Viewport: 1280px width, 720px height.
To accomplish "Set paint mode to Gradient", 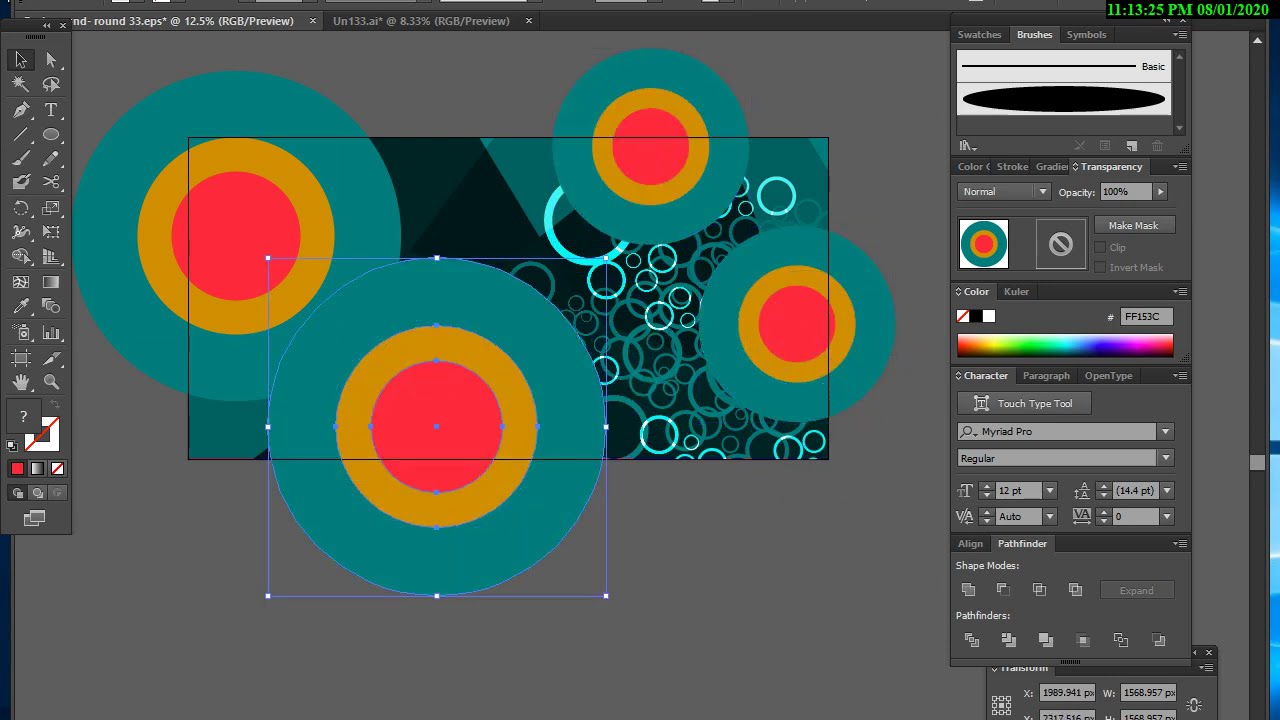I will 37,468.
